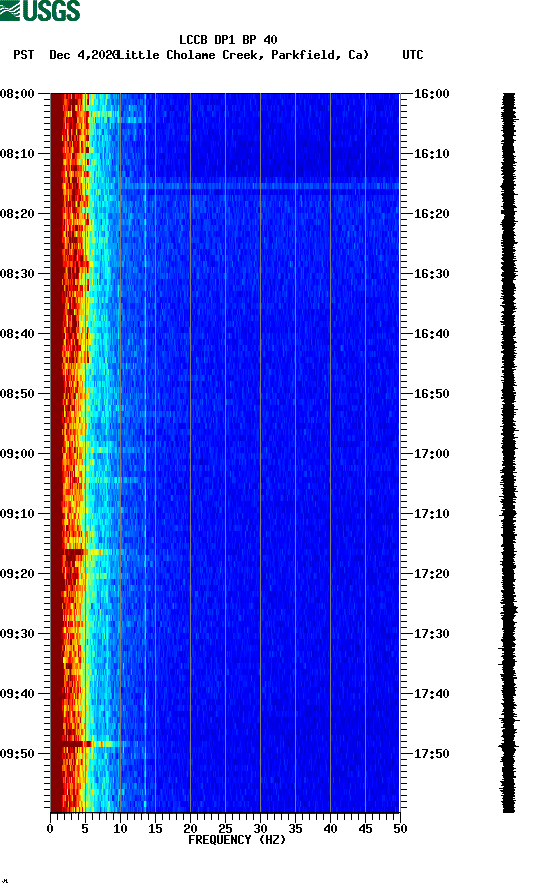Screen dimensions: 552x892
Task: Click the date text 'Dec 4,2020'
Action: (84, 55)
